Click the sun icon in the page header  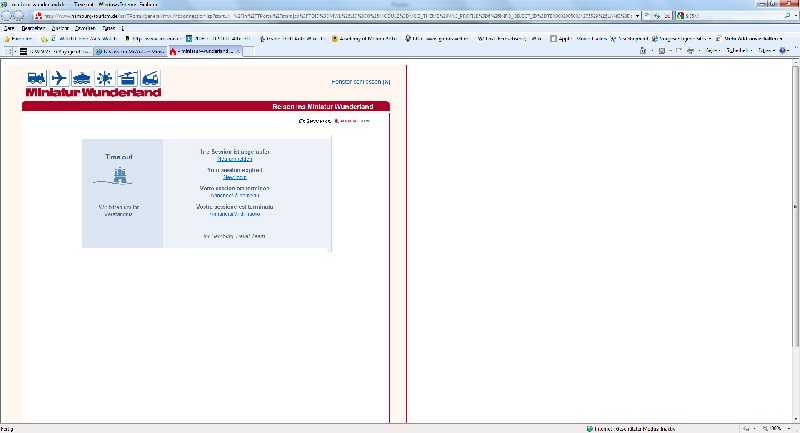tap(105, 78)
